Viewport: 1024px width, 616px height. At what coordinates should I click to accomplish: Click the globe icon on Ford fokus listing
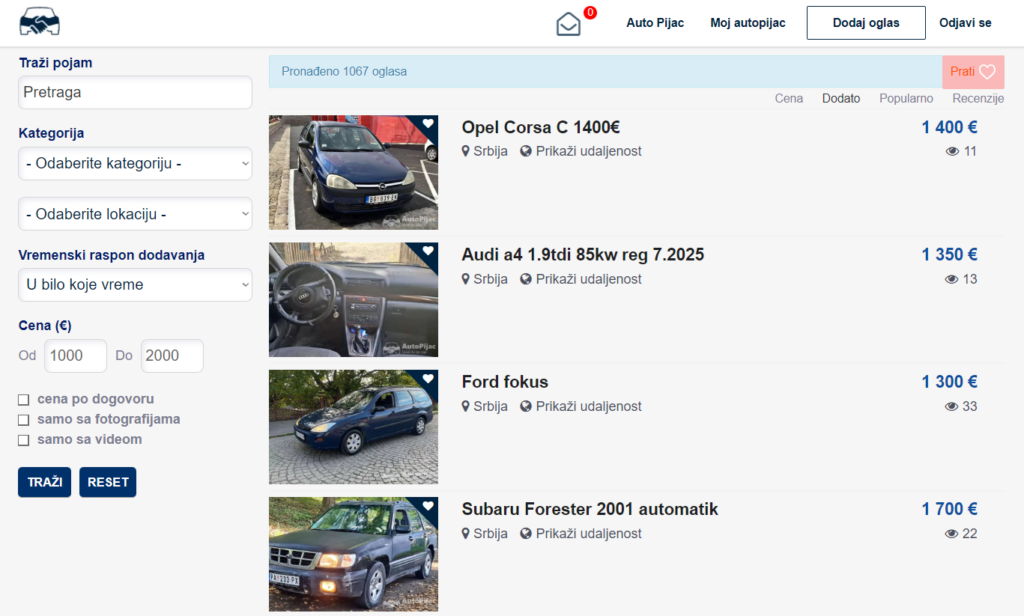(526, 406)
